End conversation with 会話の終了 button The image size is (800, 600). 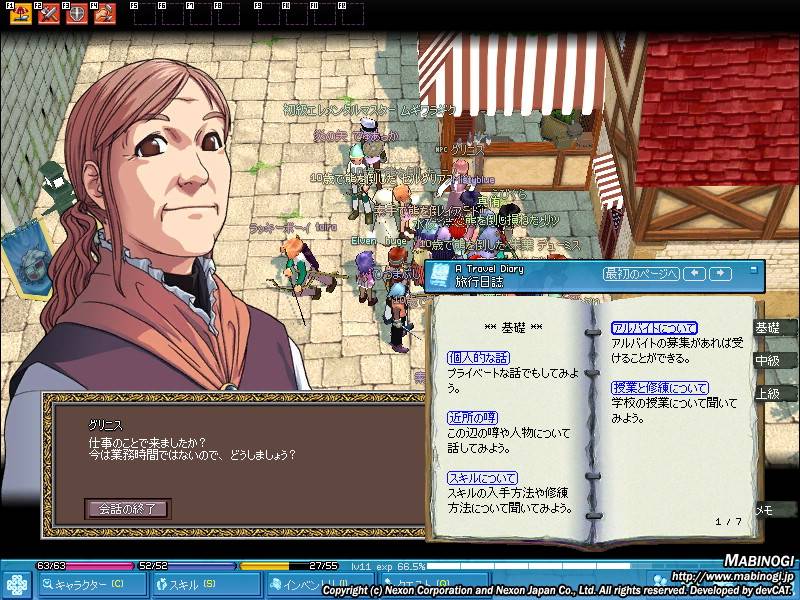pos(128,509)
